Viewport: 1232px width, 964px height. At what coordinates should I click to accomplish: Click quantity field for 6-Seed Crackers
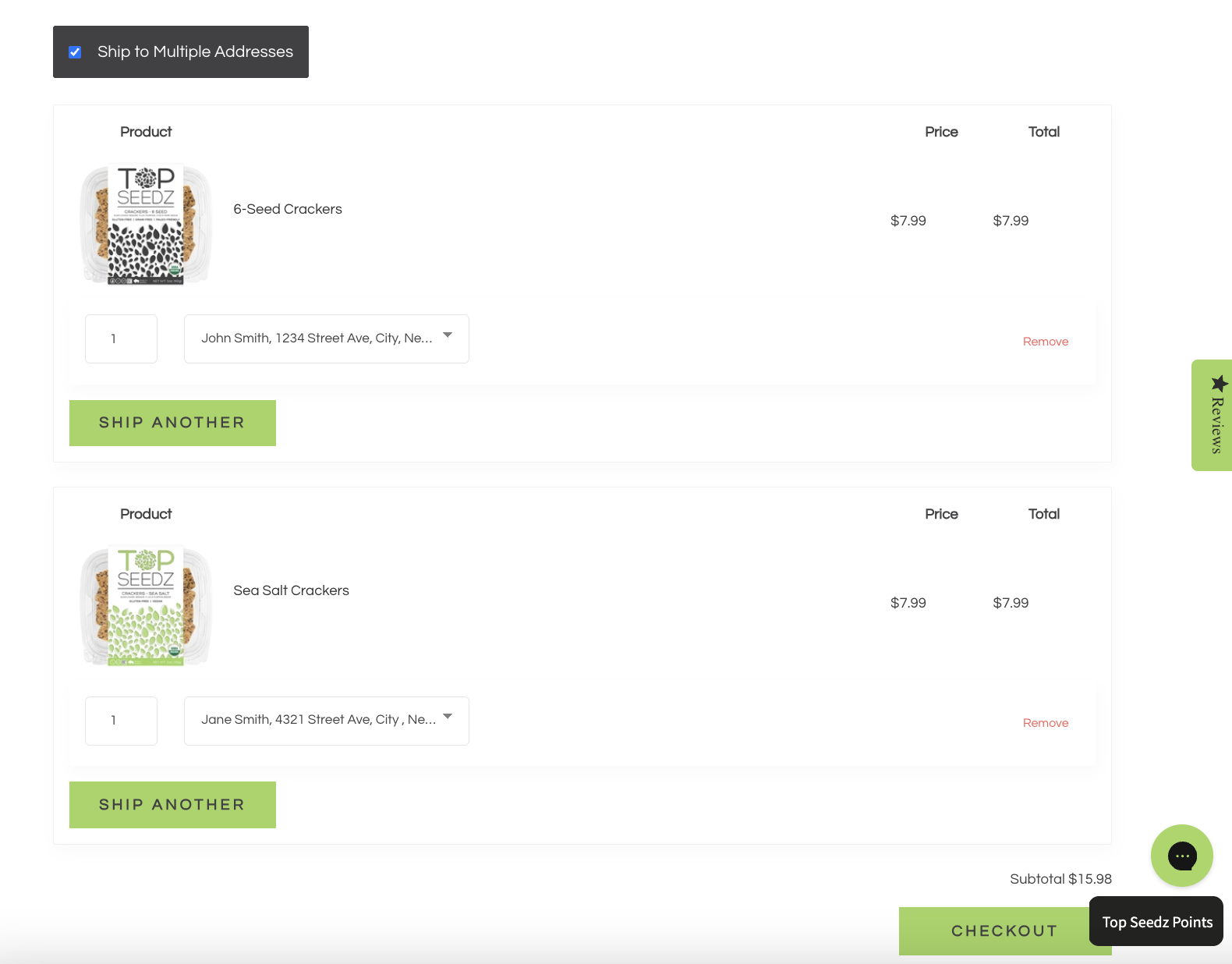pyautogui.click(x=121, y=338)
